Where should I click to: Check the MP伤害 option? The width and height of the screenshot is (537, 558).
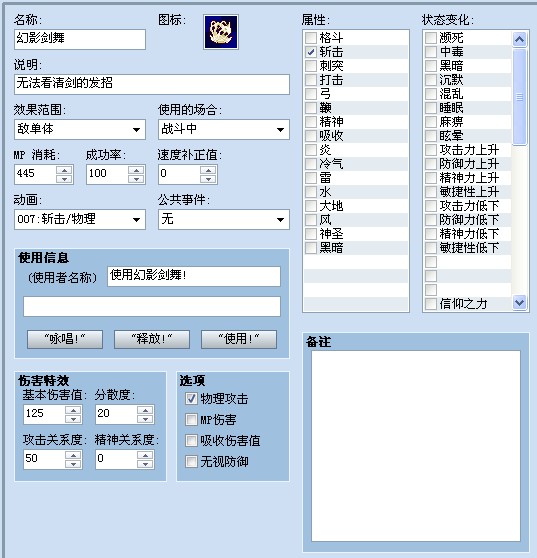(191, 420)
